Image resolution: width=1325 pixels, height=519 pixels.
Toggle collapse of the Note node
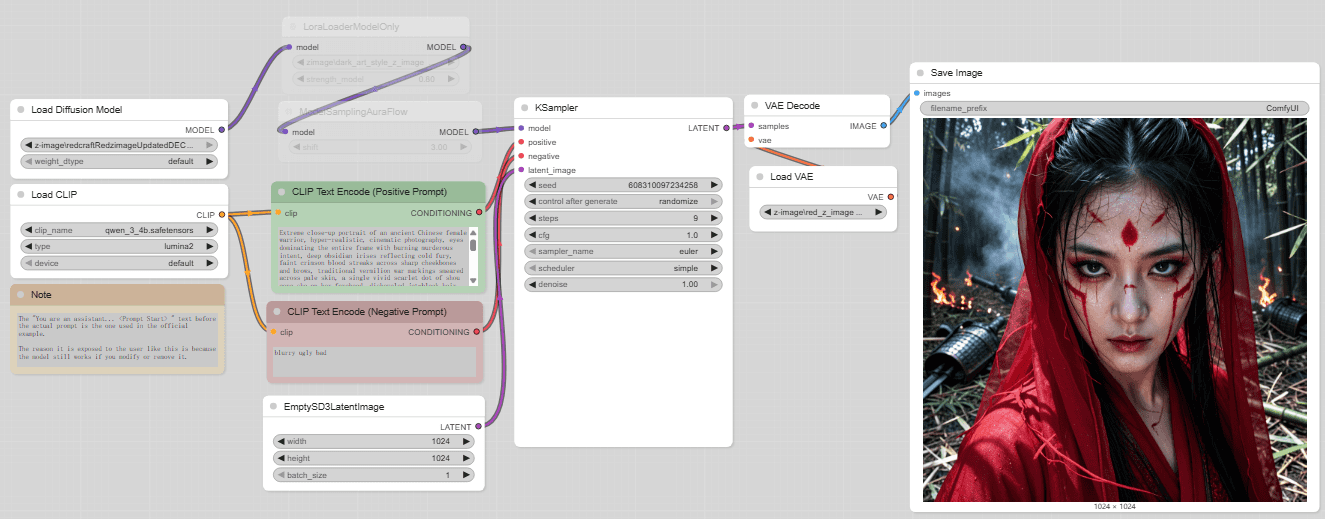[20, 295]
